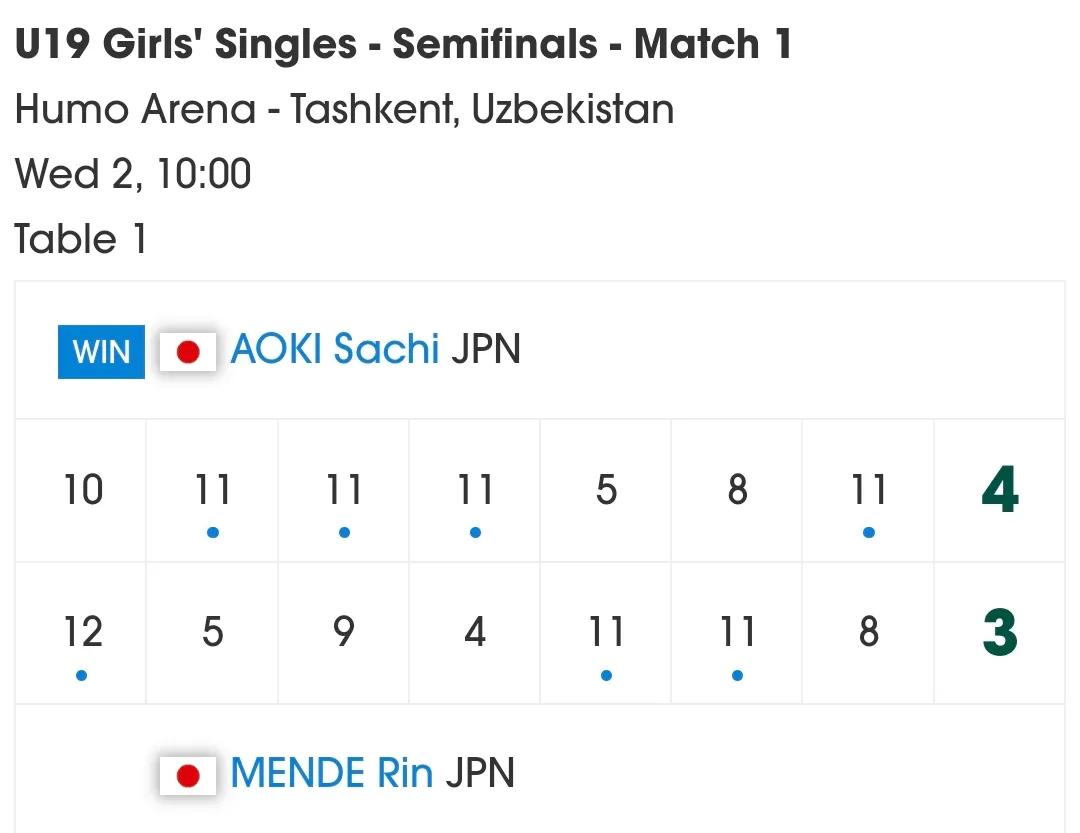Open MENDE Rin player profile link
The image size is (1080, 833).
pos(331,772)
